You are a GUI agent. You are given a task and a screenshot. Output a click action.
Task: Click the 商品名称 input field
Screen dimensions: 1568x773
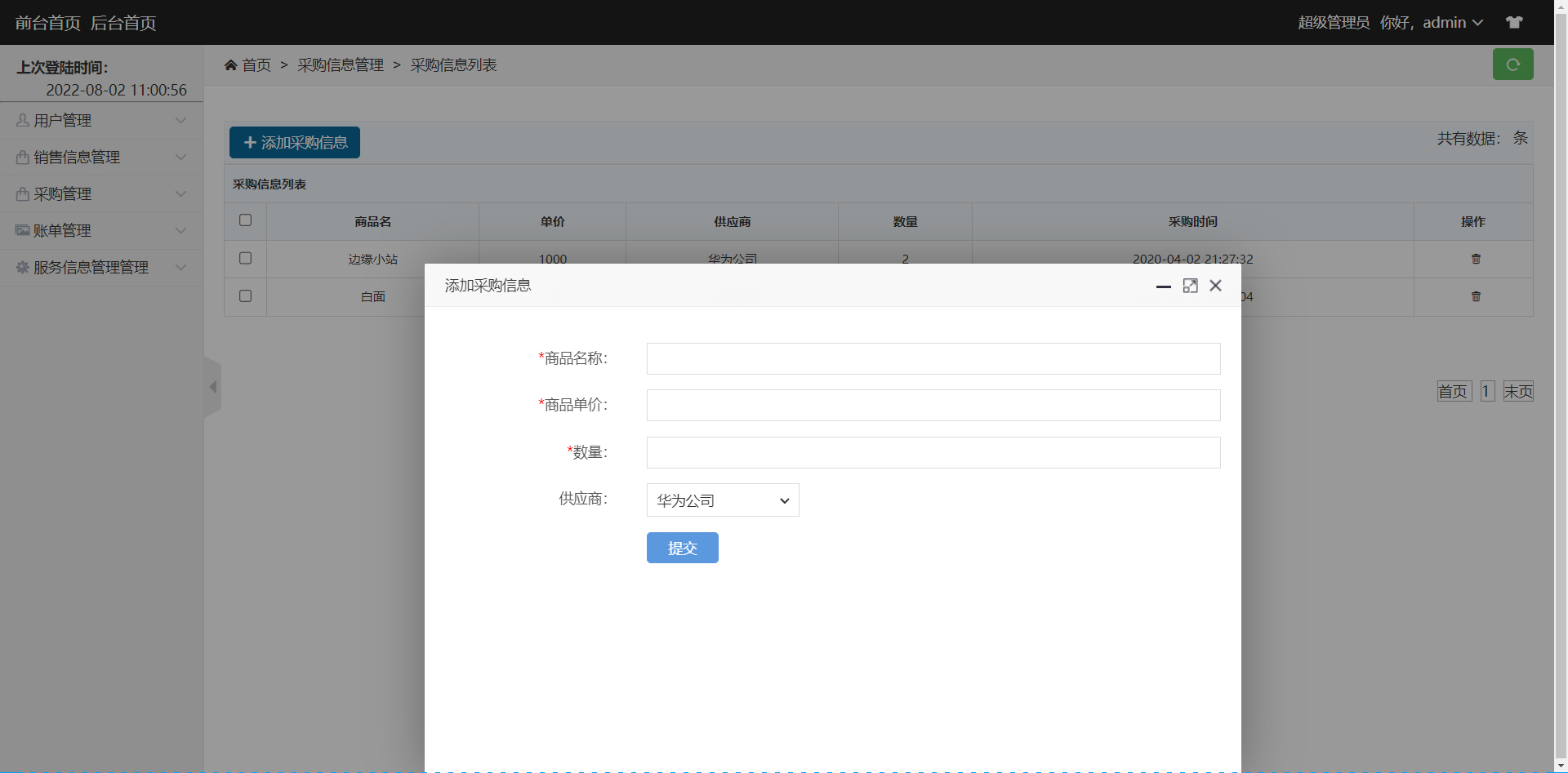(933, 358)
